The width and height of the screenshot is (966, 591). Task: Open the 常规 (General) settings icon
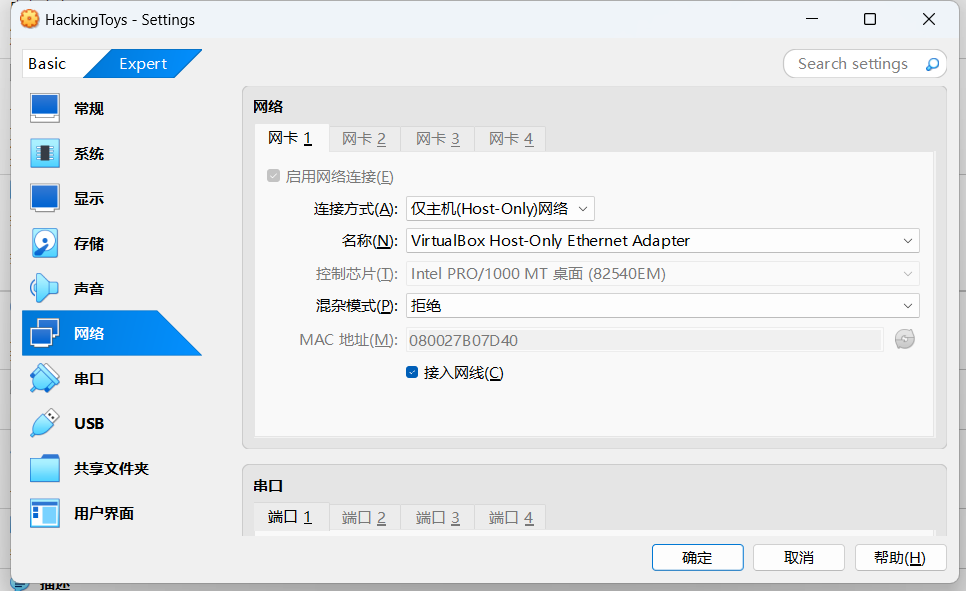click(45, 108)
